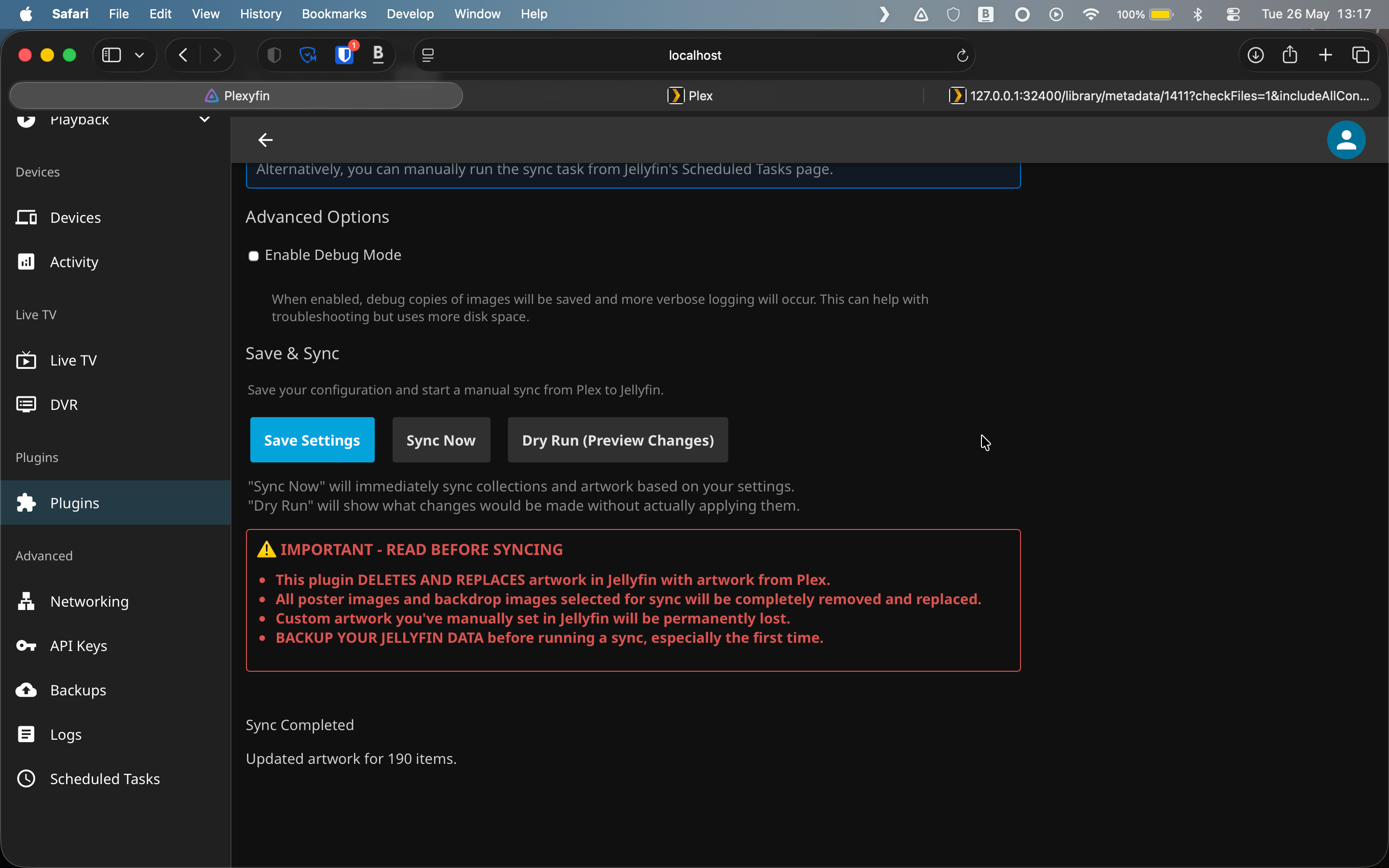
Task: Click the API Keys key icon
Action: [26, 645]
